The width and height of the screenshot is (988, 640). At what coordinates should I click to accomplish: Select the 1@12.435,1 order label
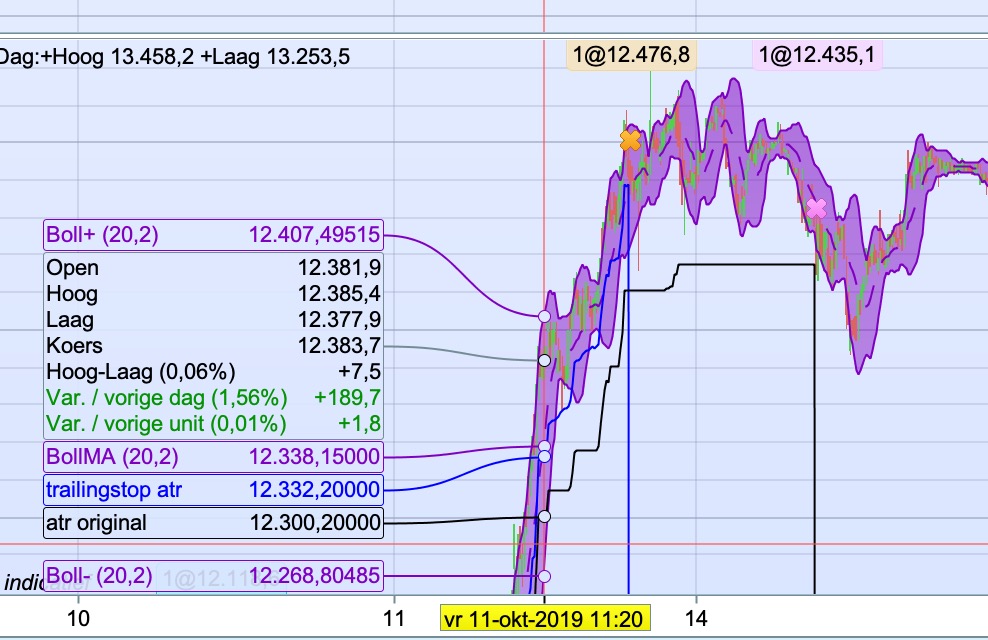pos(817,55)
